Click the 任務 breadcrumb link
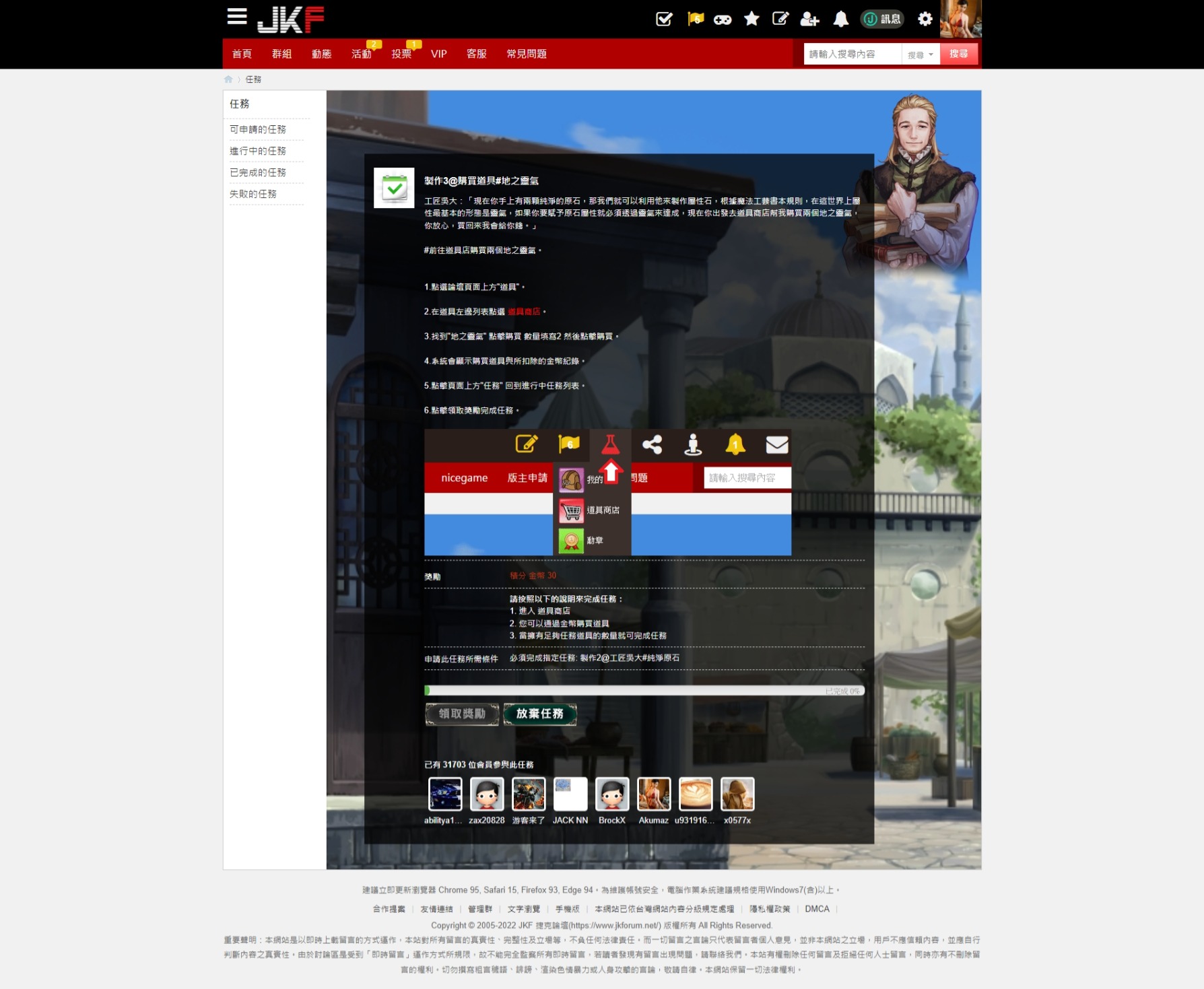 tap(253, 79)
